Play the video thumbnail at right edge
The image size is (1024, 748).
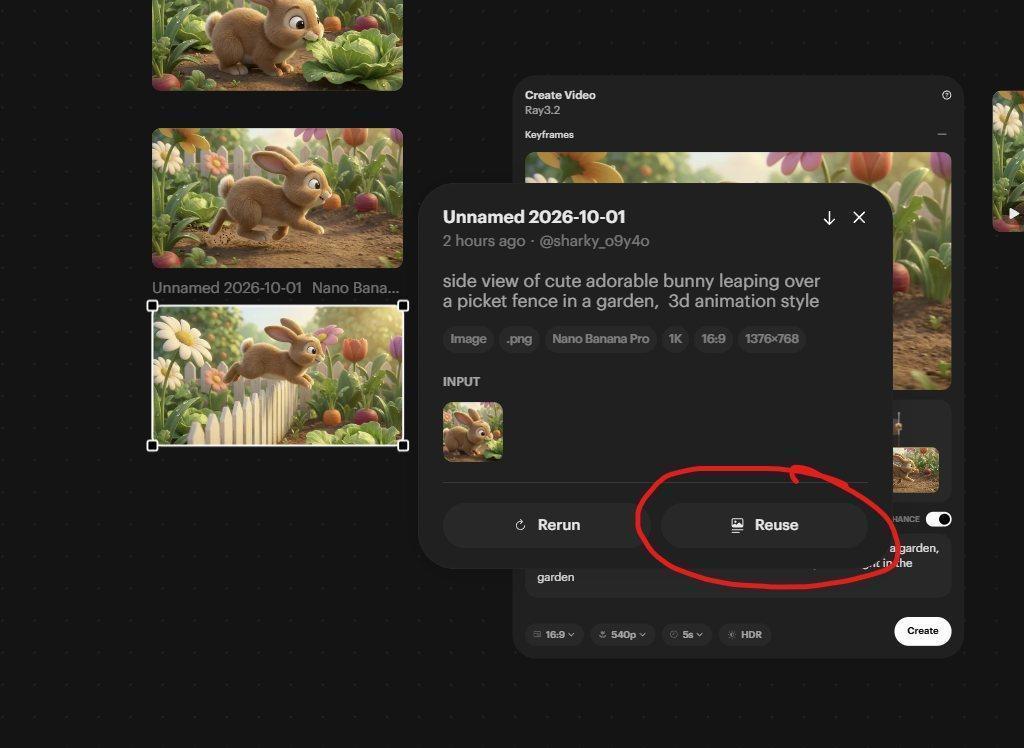click(1014, 213)
